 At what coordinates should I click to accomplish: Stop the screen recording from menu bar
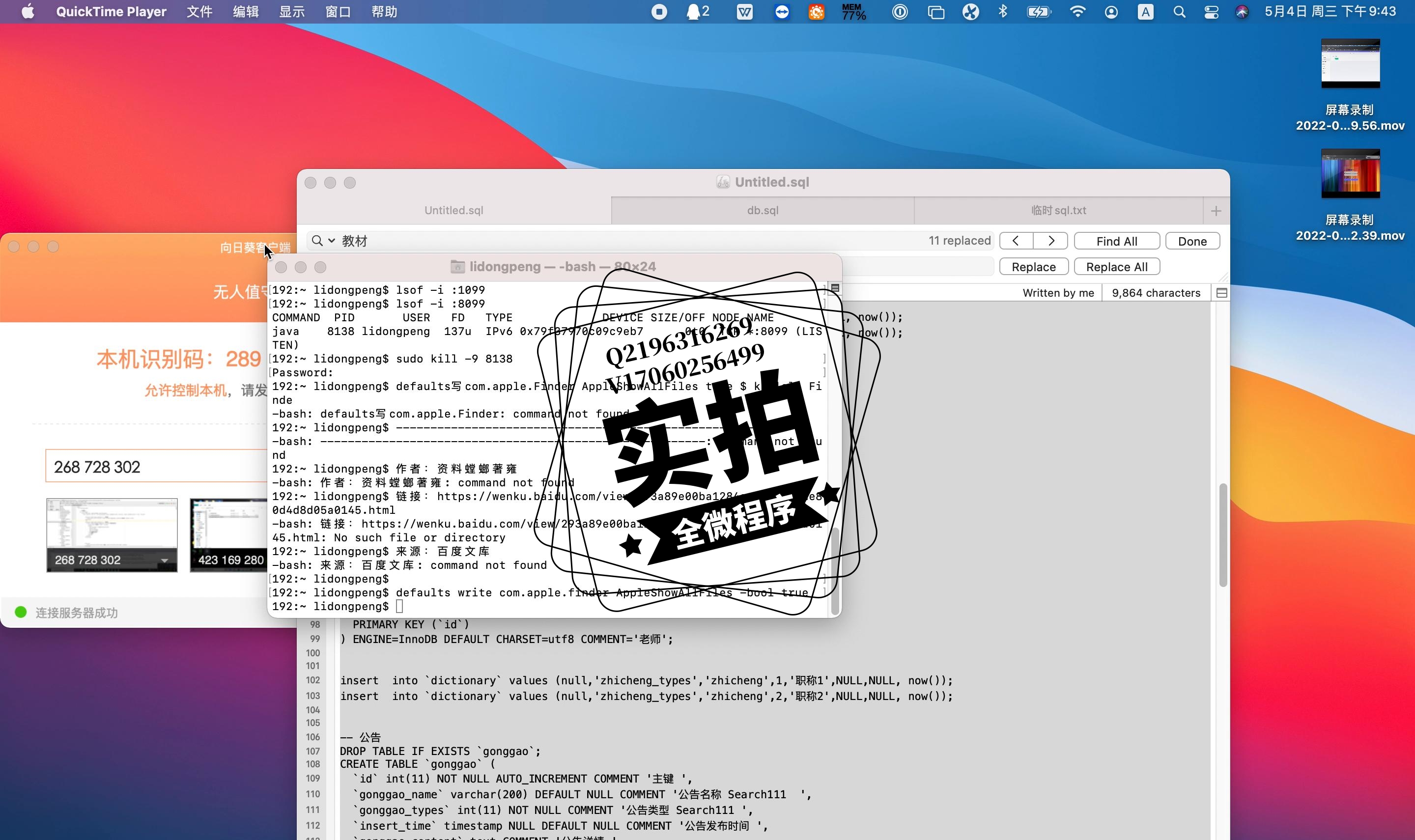(659, 12)
